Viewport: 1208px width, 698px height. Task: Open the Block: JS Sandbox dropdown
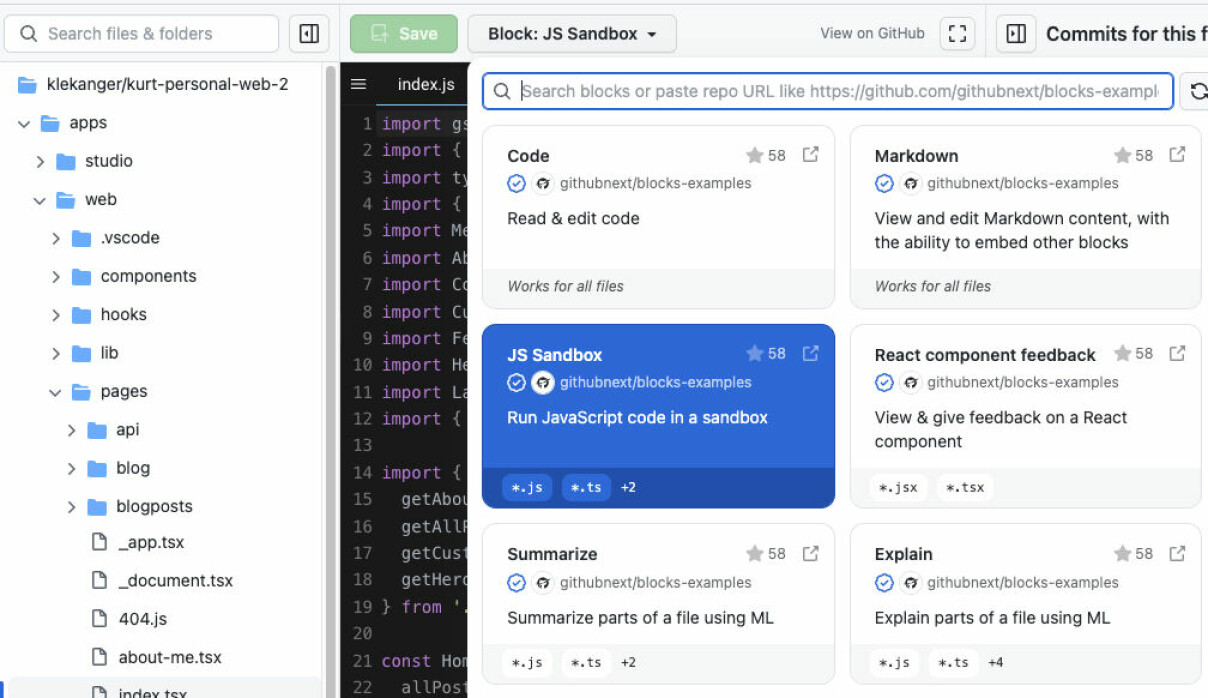point(572,34)
